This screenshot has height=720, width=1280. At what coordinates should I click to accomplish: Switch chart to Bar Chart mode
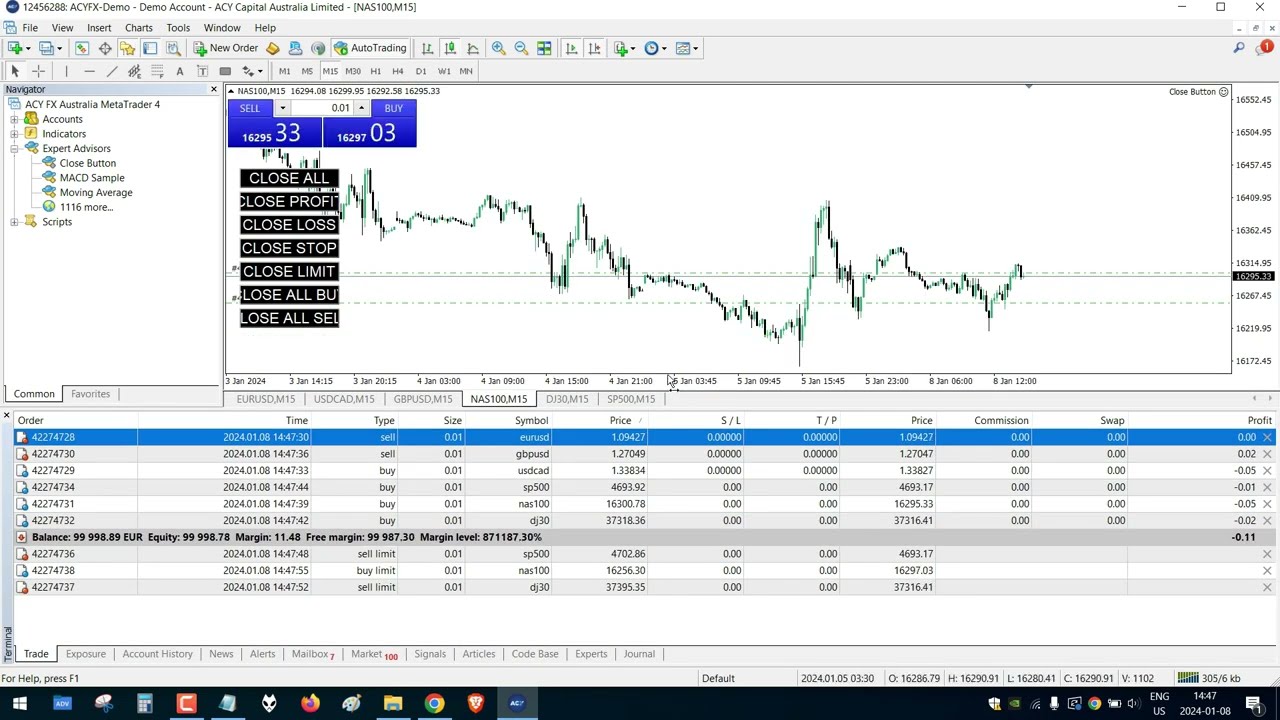[x=427, y=48]
